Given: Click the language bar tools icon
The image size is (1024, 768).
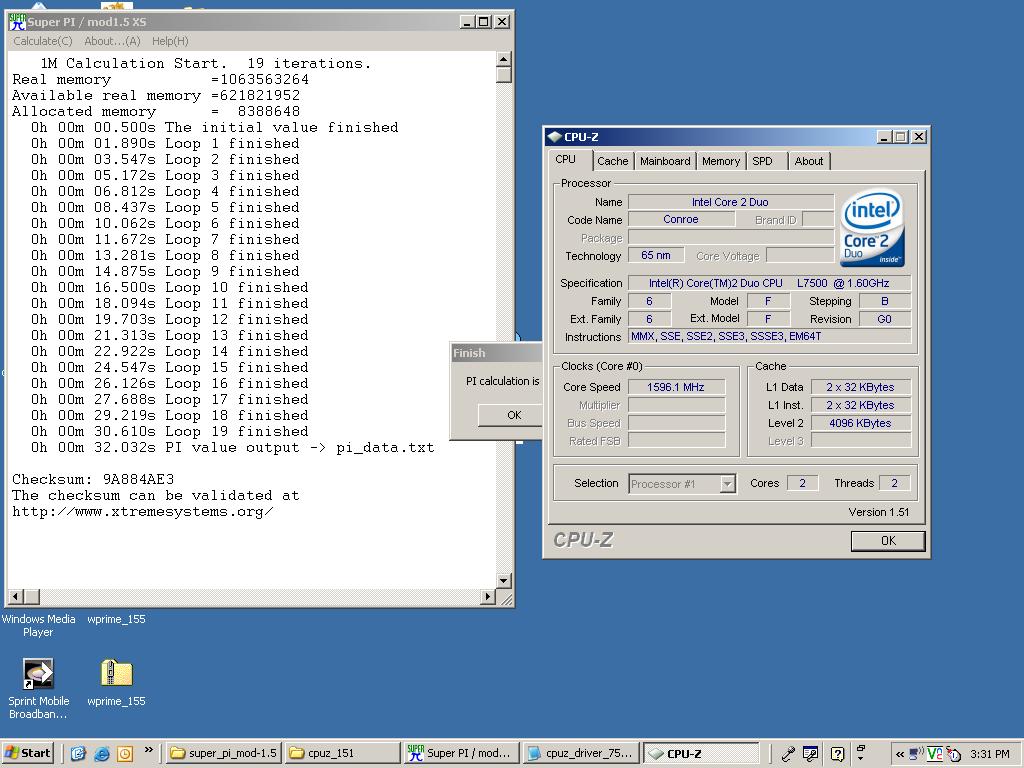Looking at the screenshot, I should coord(811,754).
